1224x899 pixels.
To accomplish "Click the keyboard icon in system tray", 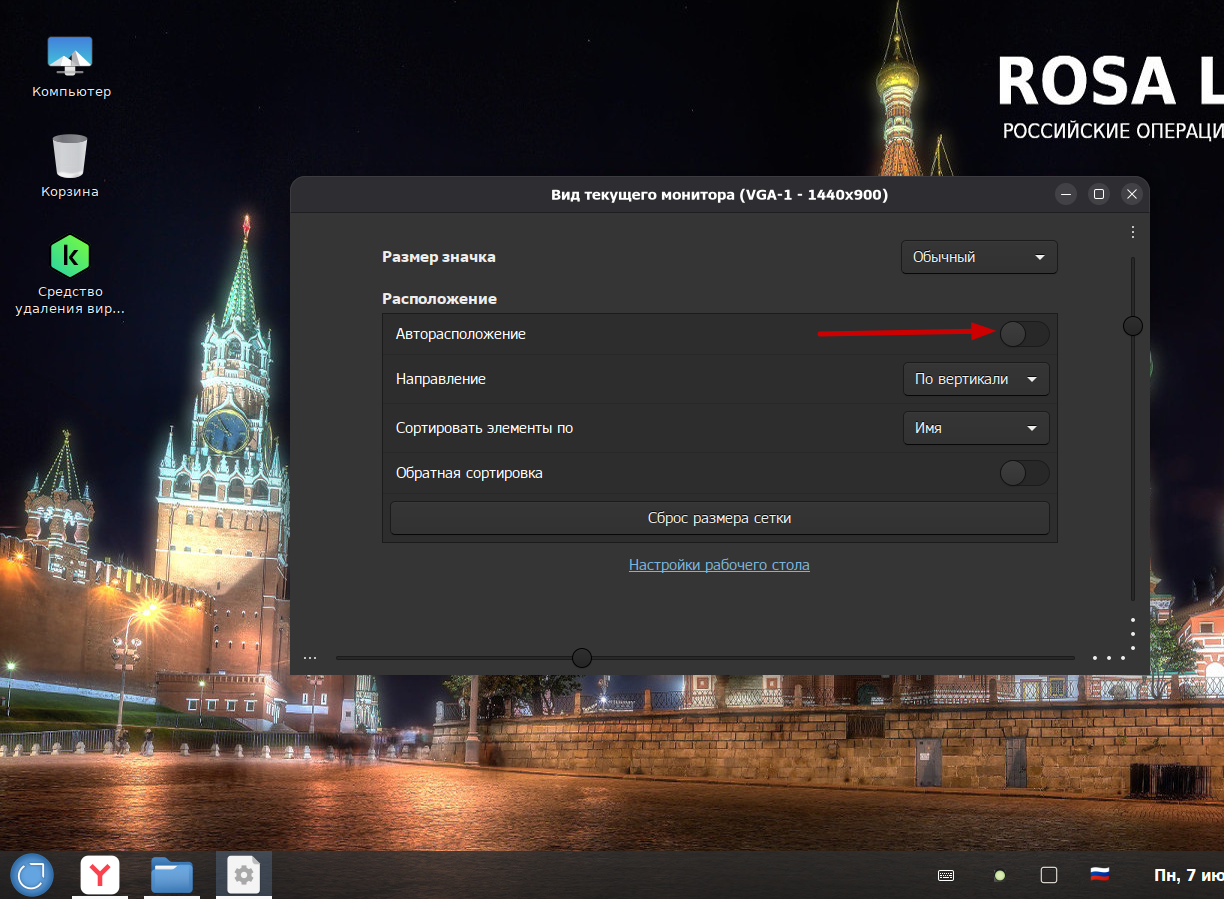I will (x=945, y=875).
